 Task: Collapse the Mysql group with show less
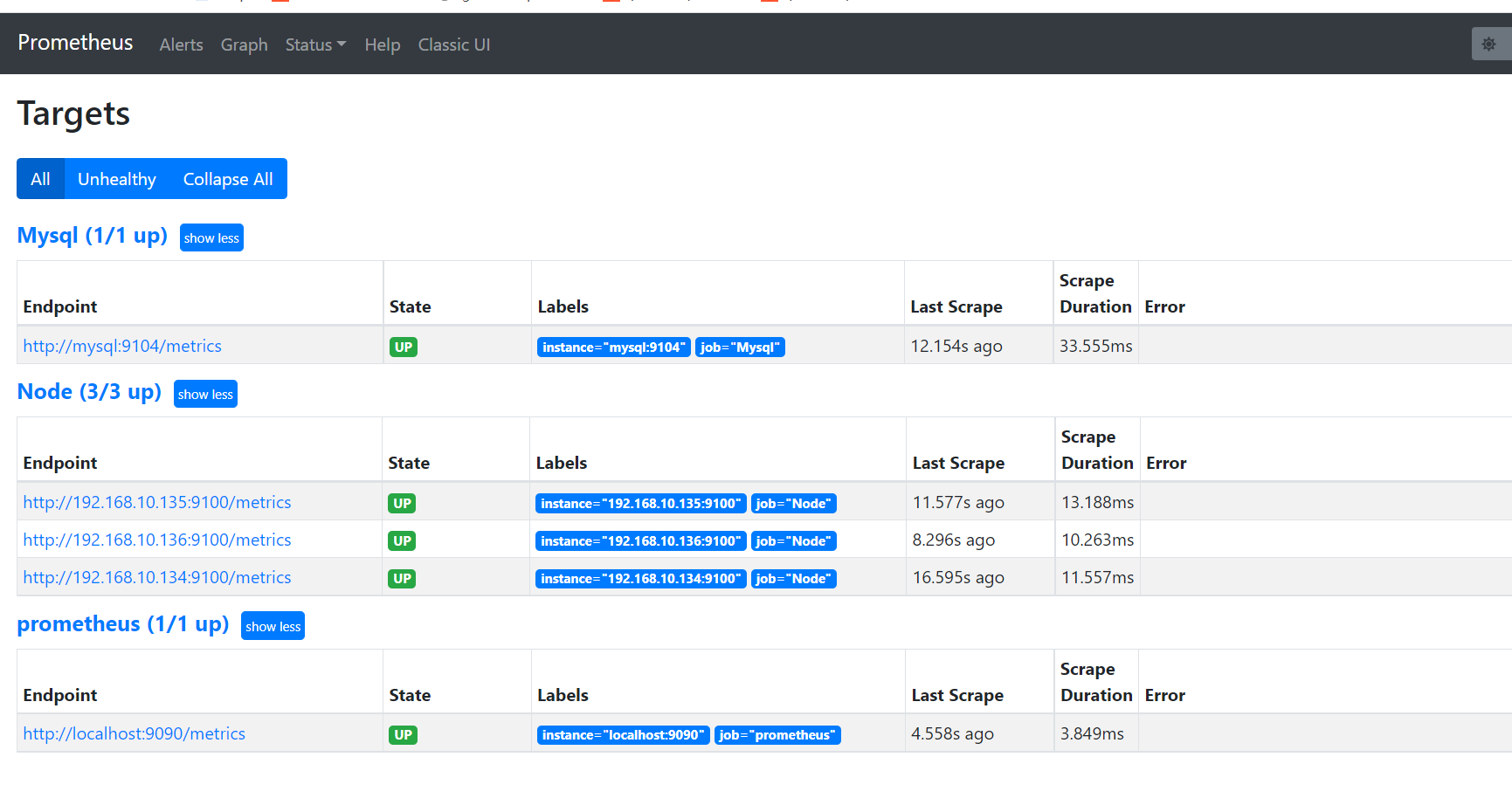click(211, 237)
